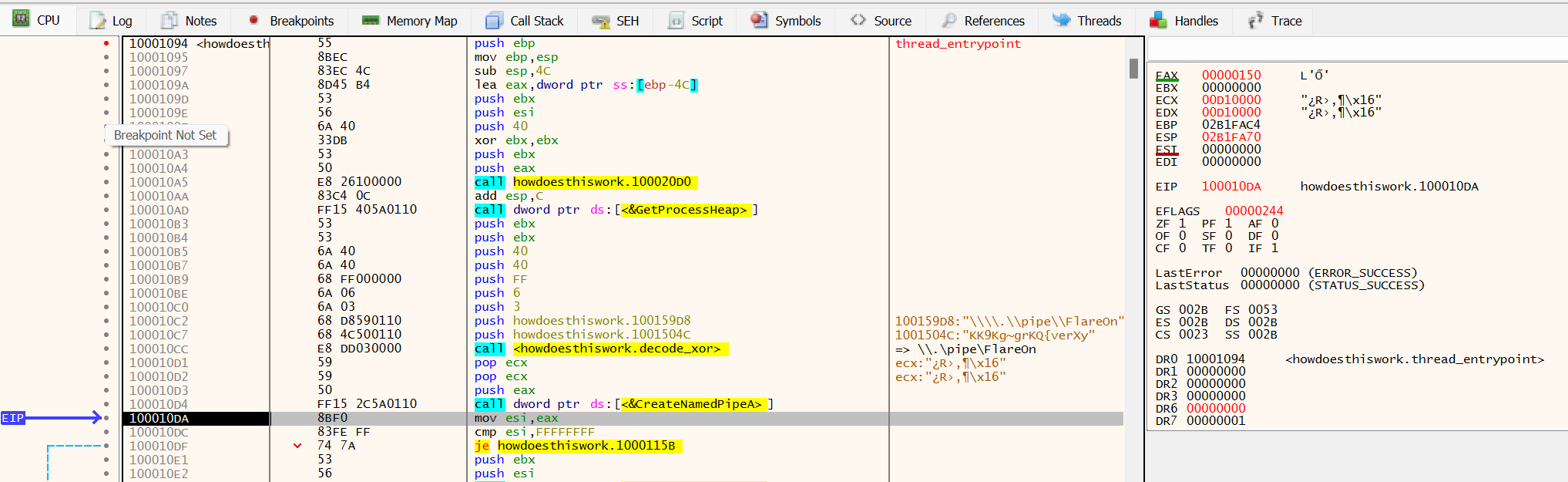Select the EAX register value 00000150
1568x482 pixels.
click(x=1231, y=75)
